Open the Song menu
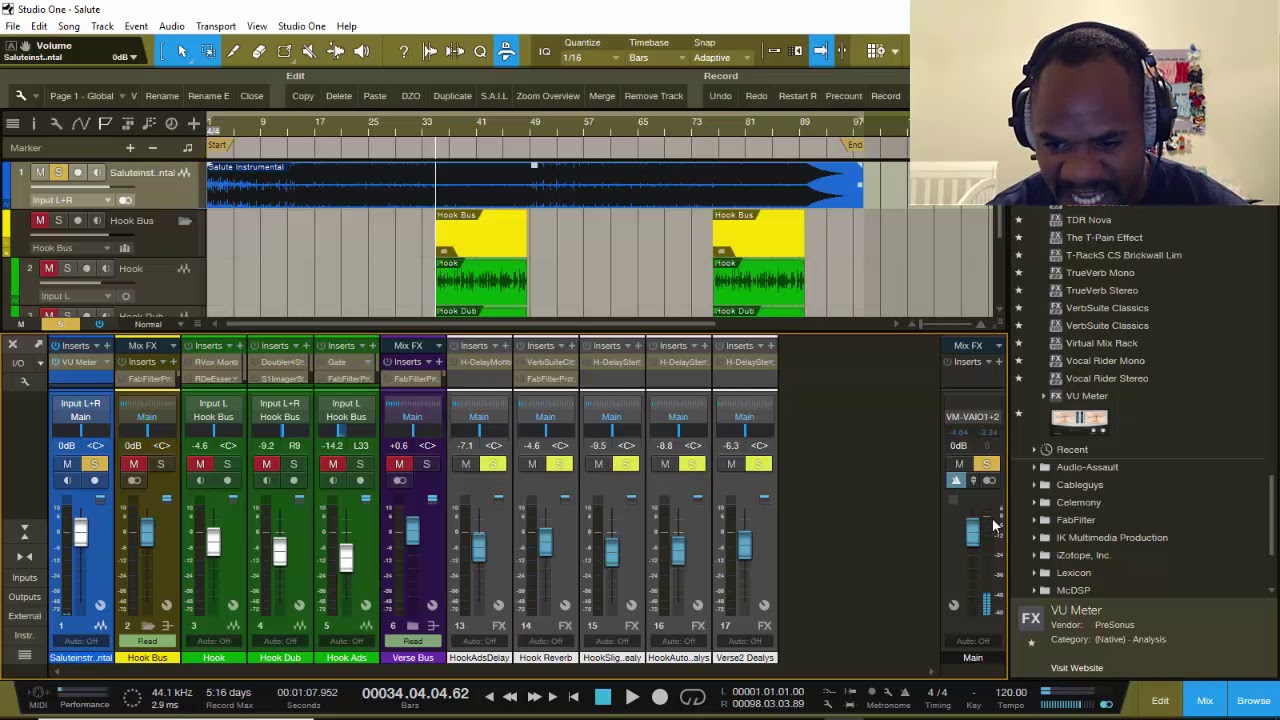This screenshot has height=720, width=1280. 69,26
